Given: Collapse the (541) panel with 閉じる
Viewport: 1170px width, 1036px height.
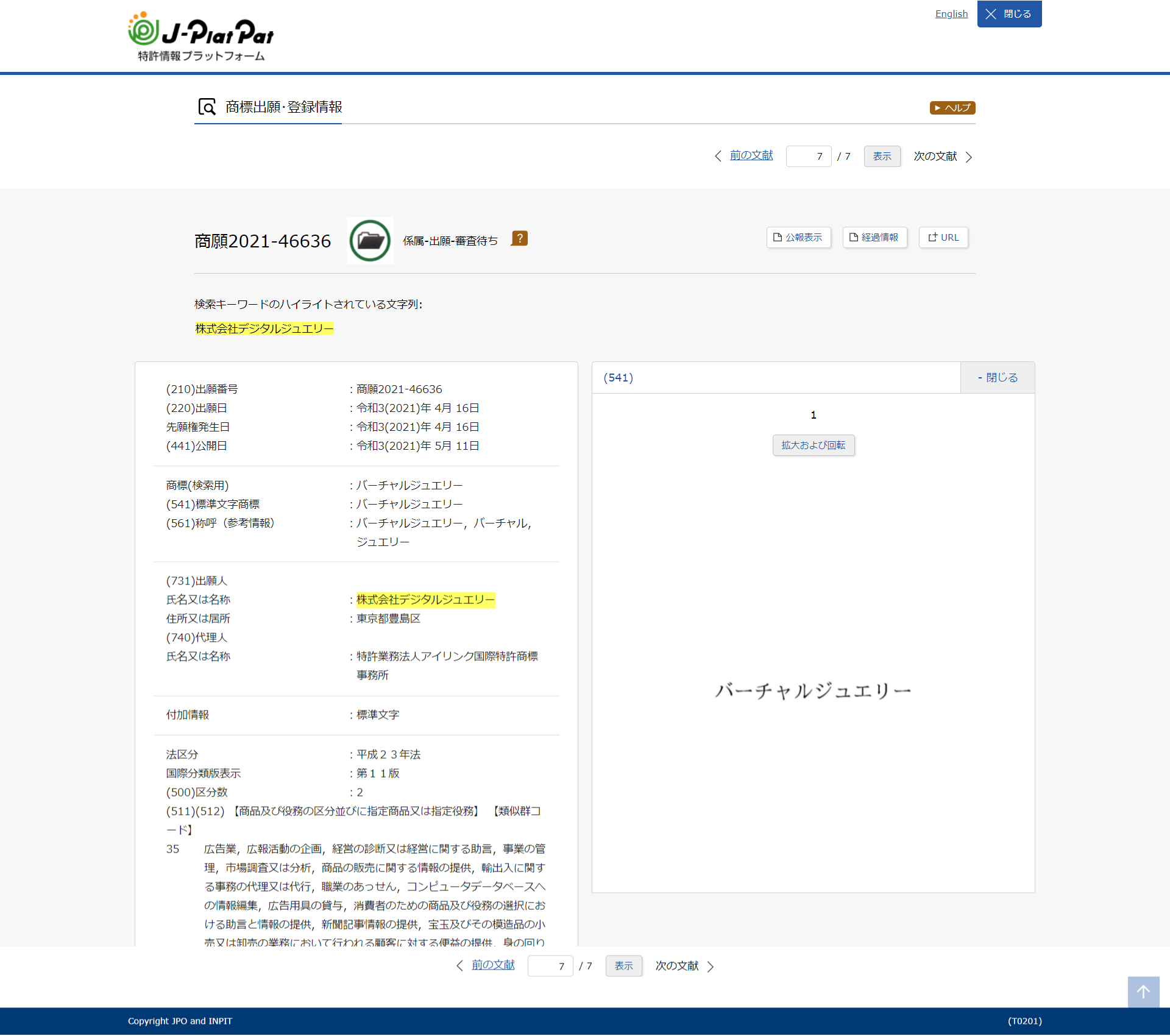Looking at the screenshot, I should [997, 378].
